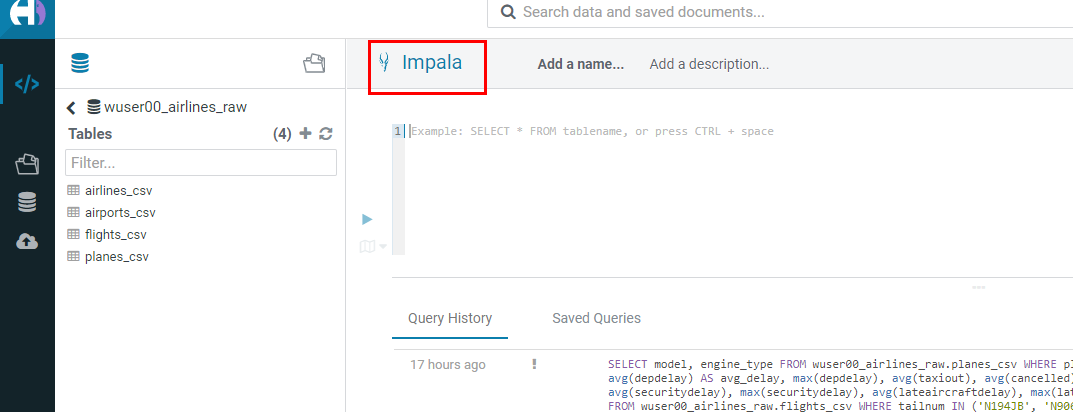This screenshot has width=1073, height=412.
Task: Click the database icon next to wuser00_airlines_raw
Action: pos(94,107)
